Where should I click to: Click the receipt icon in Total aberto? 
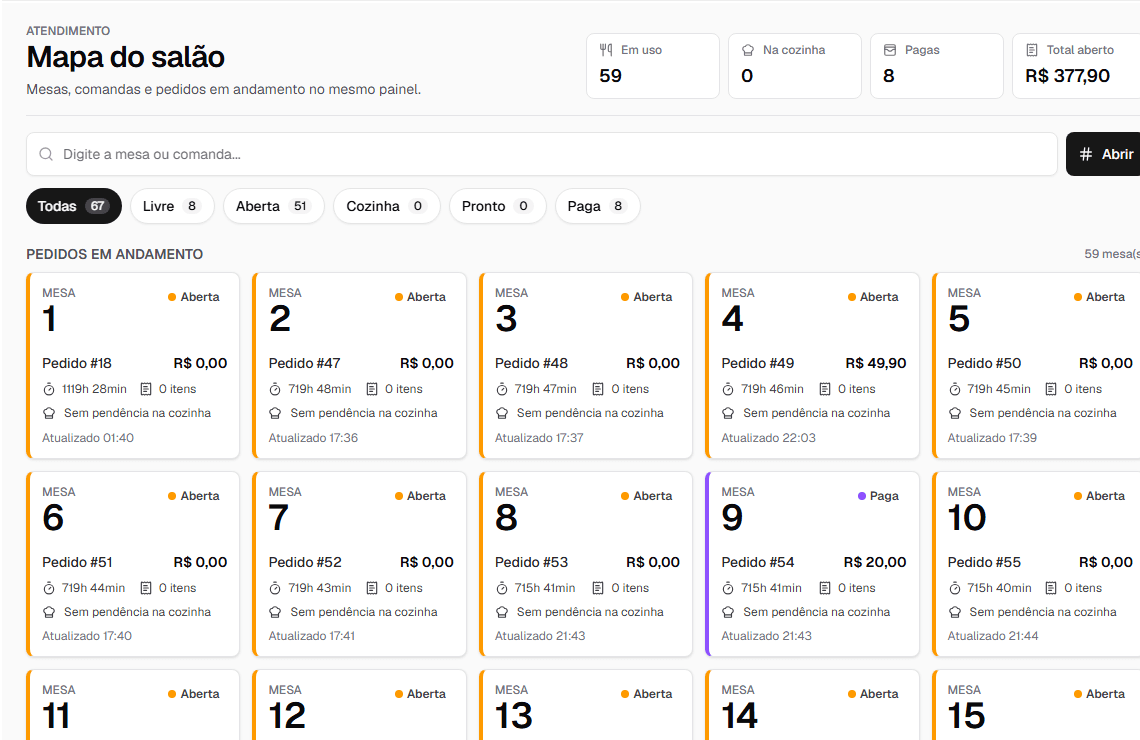1032,50
